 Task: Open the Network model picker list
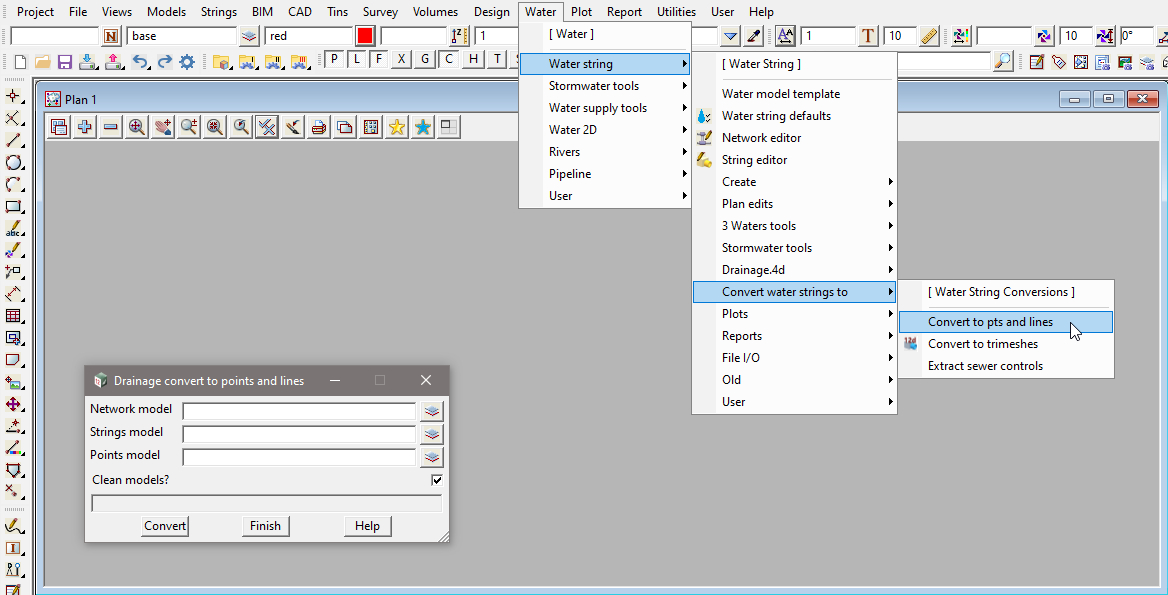pos(431,410)
